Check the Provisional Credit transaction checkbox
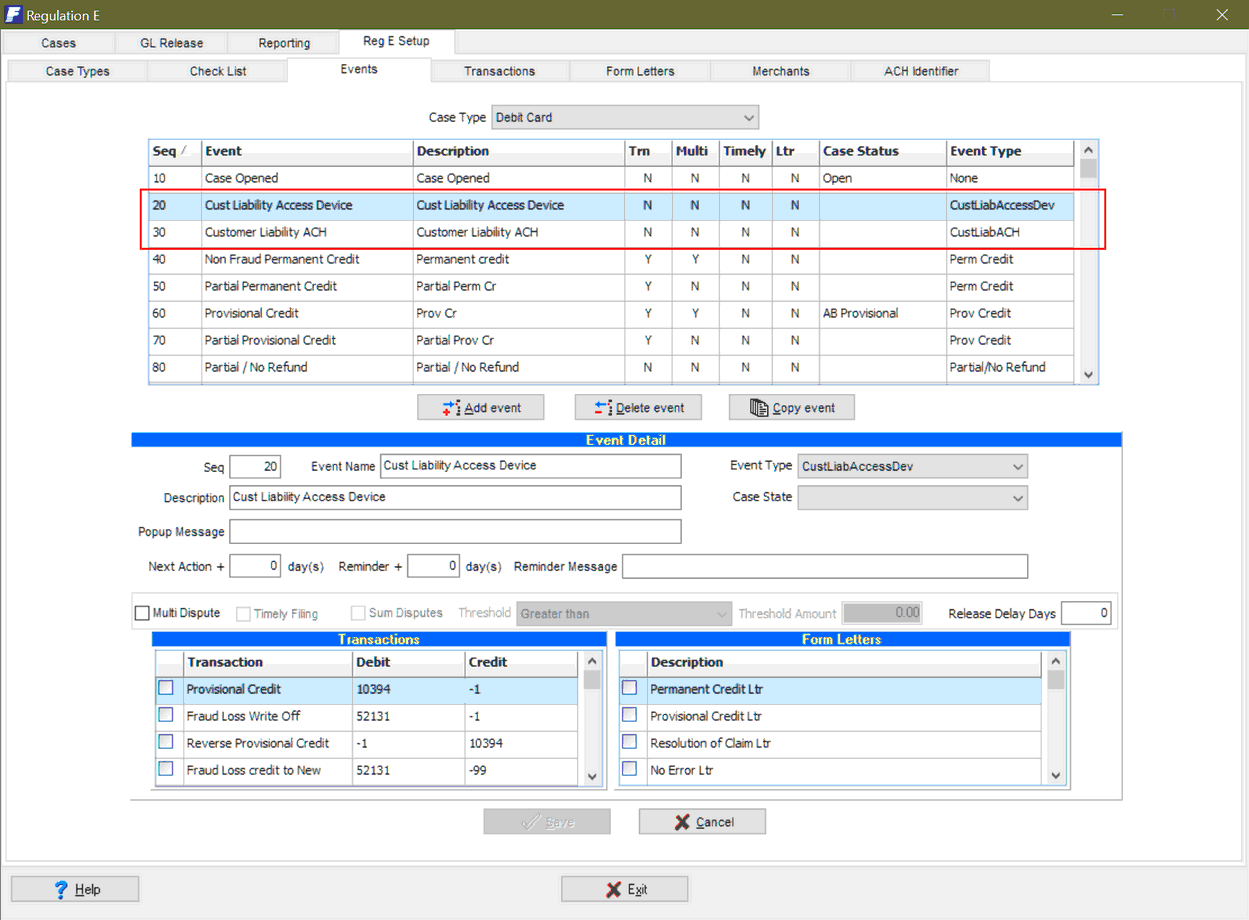The image size is (1249, 920). coord(166,688)
